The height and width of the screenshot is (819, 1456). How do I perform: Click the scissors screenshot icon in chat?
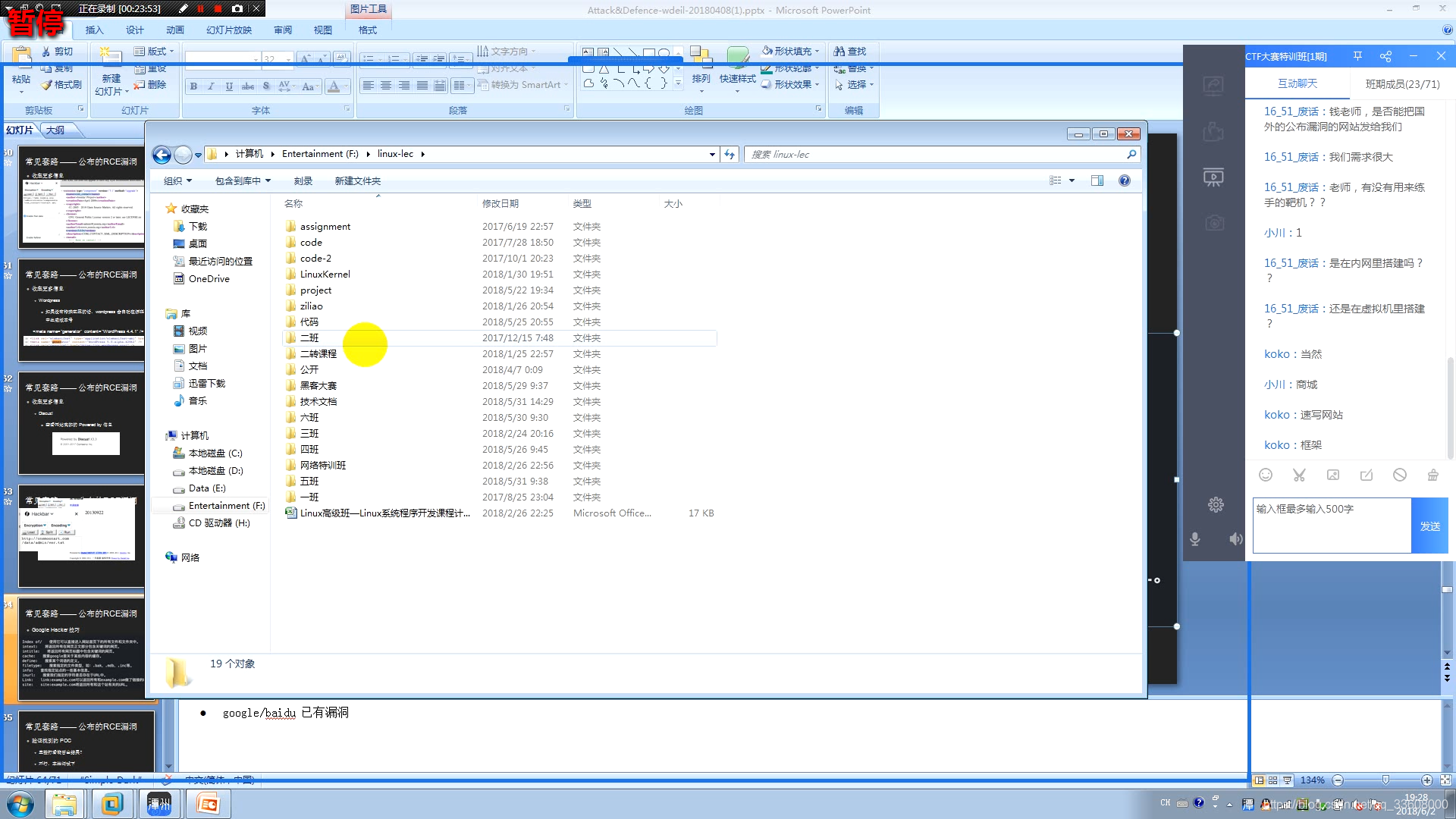click(x=1299, y=475)
